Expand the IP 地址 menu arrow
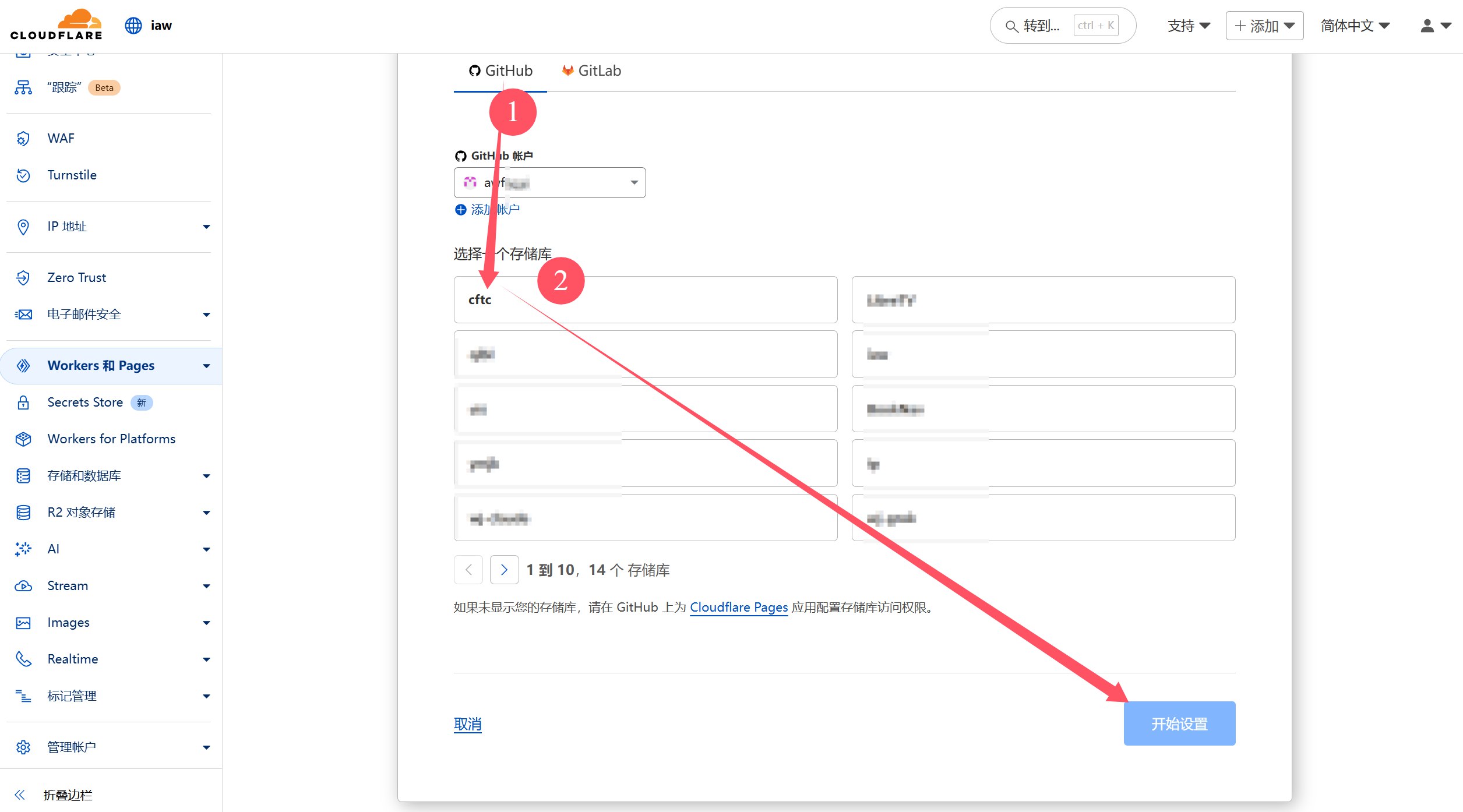 coord(206,227)
